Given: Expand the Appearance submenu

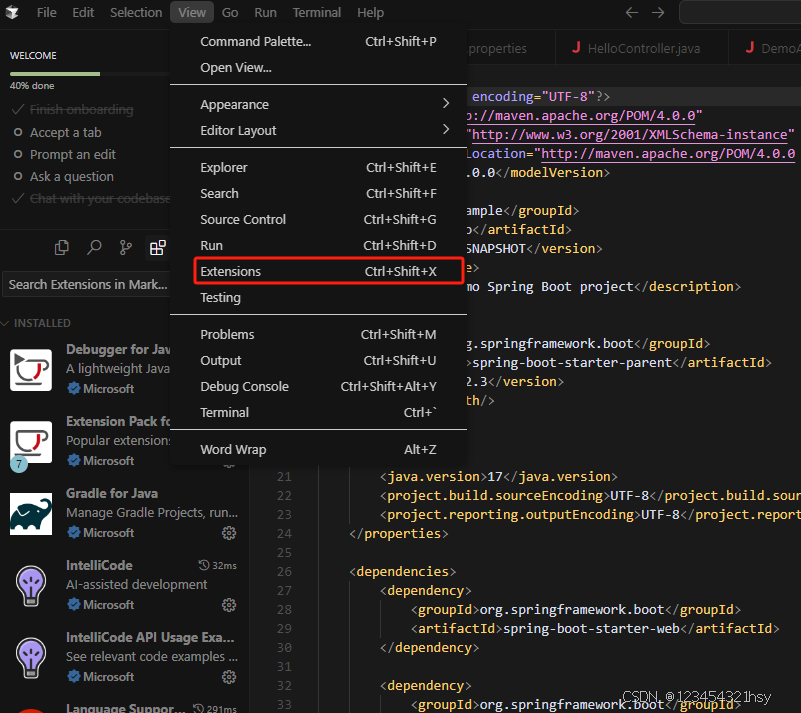Looking at the screenshot, I should [318, 104].
